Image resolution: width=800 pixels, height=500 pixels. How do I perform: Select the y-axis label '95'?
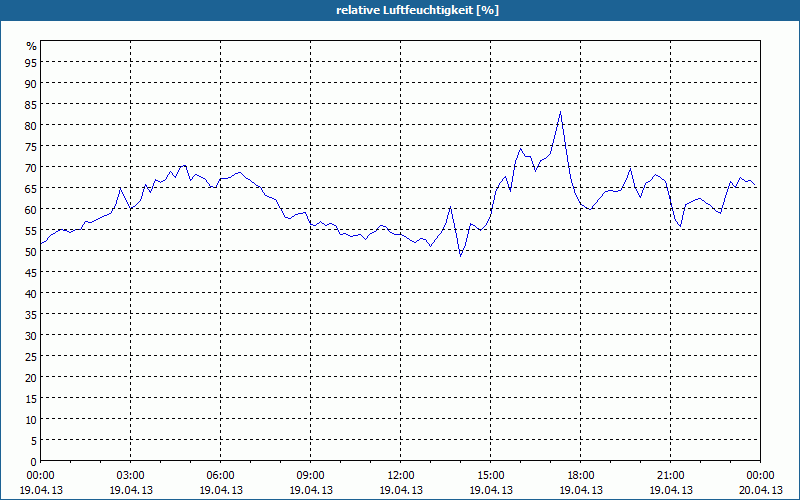click(31, 62)
